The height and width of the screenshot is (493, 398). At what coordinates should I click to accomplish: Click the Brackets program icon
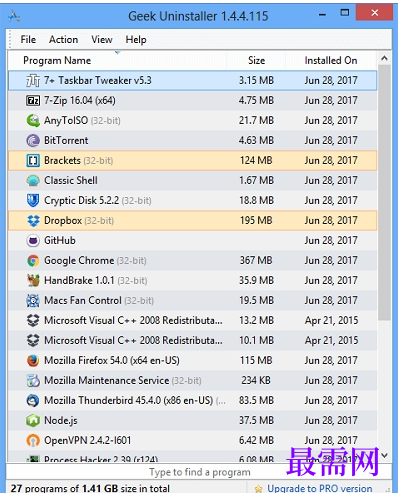coord(33,160)
